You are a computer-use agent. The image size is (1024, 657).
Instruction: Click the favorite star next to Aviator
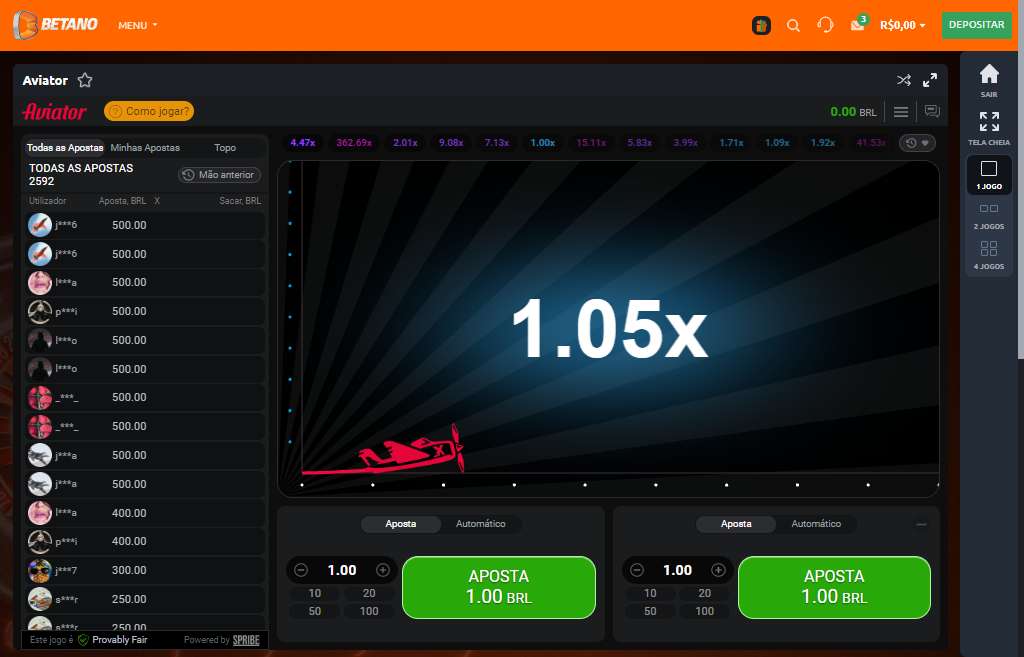[85, 80]
